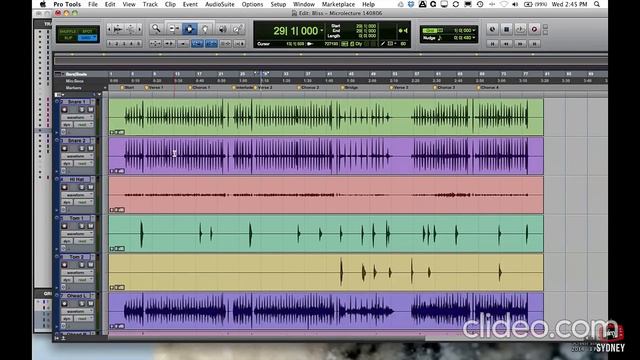Open Tom 2 track view selector
640x360 pixels.
77,272
